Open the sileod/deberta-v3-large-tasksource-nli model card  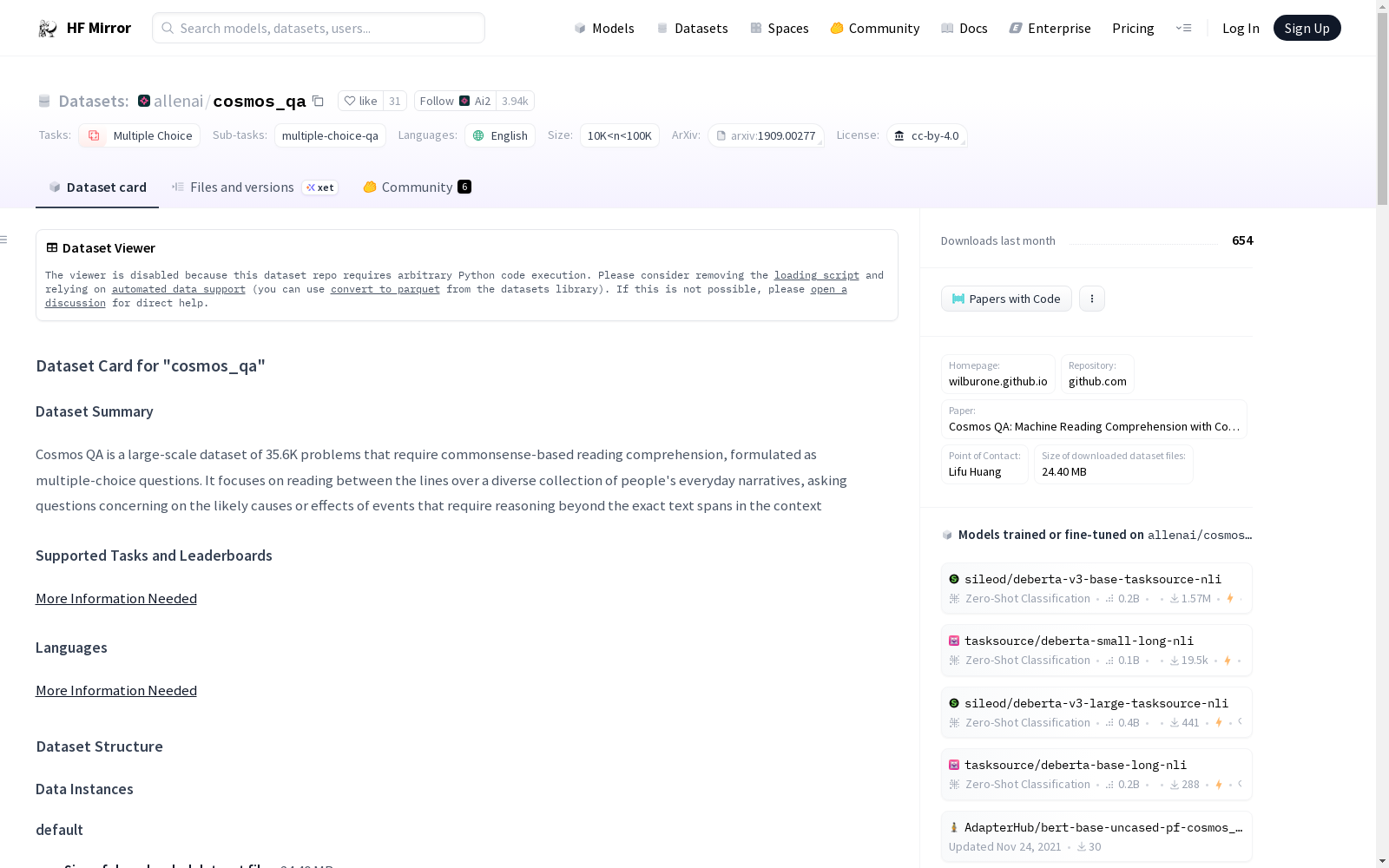[1096, 712]
